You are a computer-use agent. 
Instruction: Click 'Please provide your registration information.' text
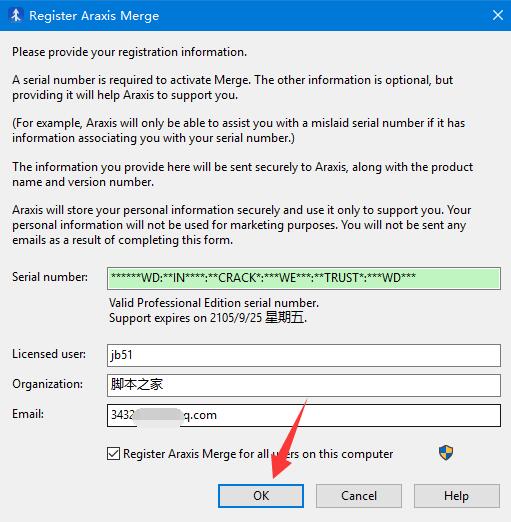pos(129,52)
